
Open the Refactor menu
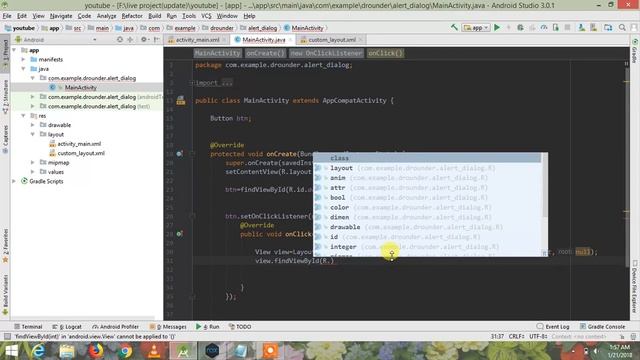132,16
